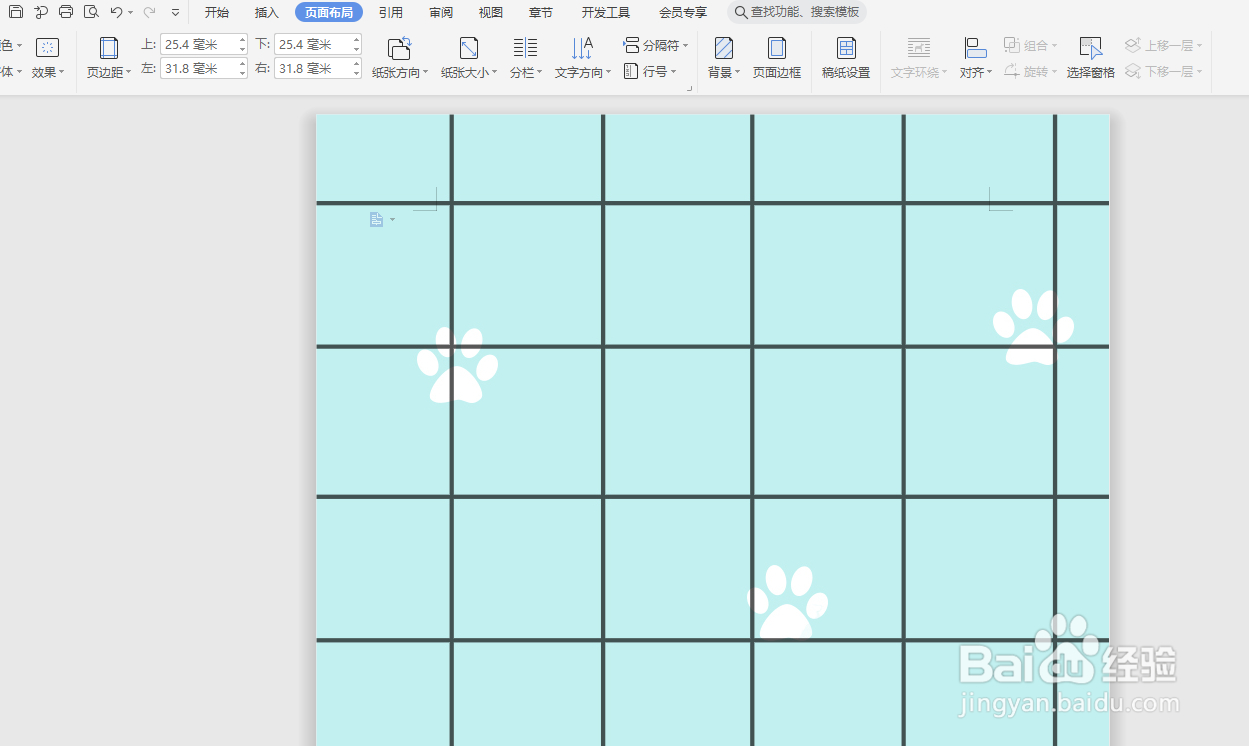Click the Save icon in quick access toolbar
Screen dimensions: 1249x746
coord(15,12)
